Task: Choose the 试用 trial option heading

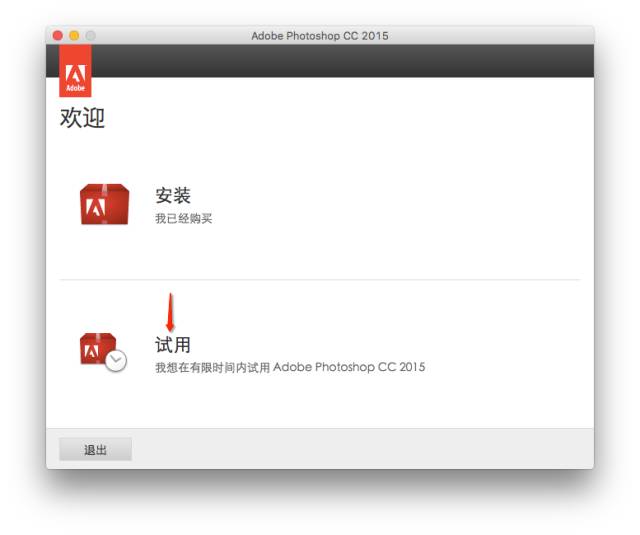Action: pos(173,345)
